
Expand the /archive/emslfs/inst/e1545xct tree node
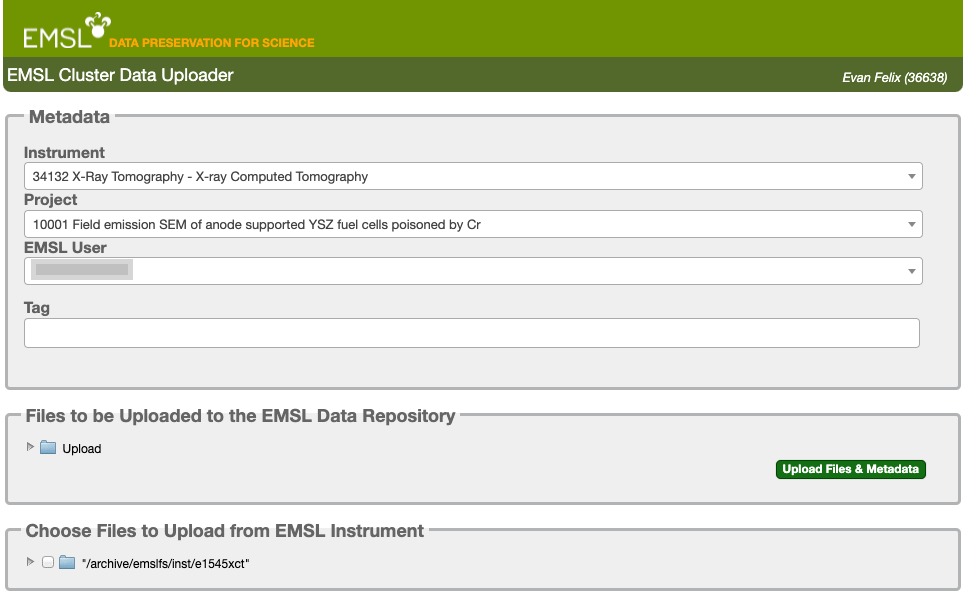pyautogui.click(x=30, y=562)
